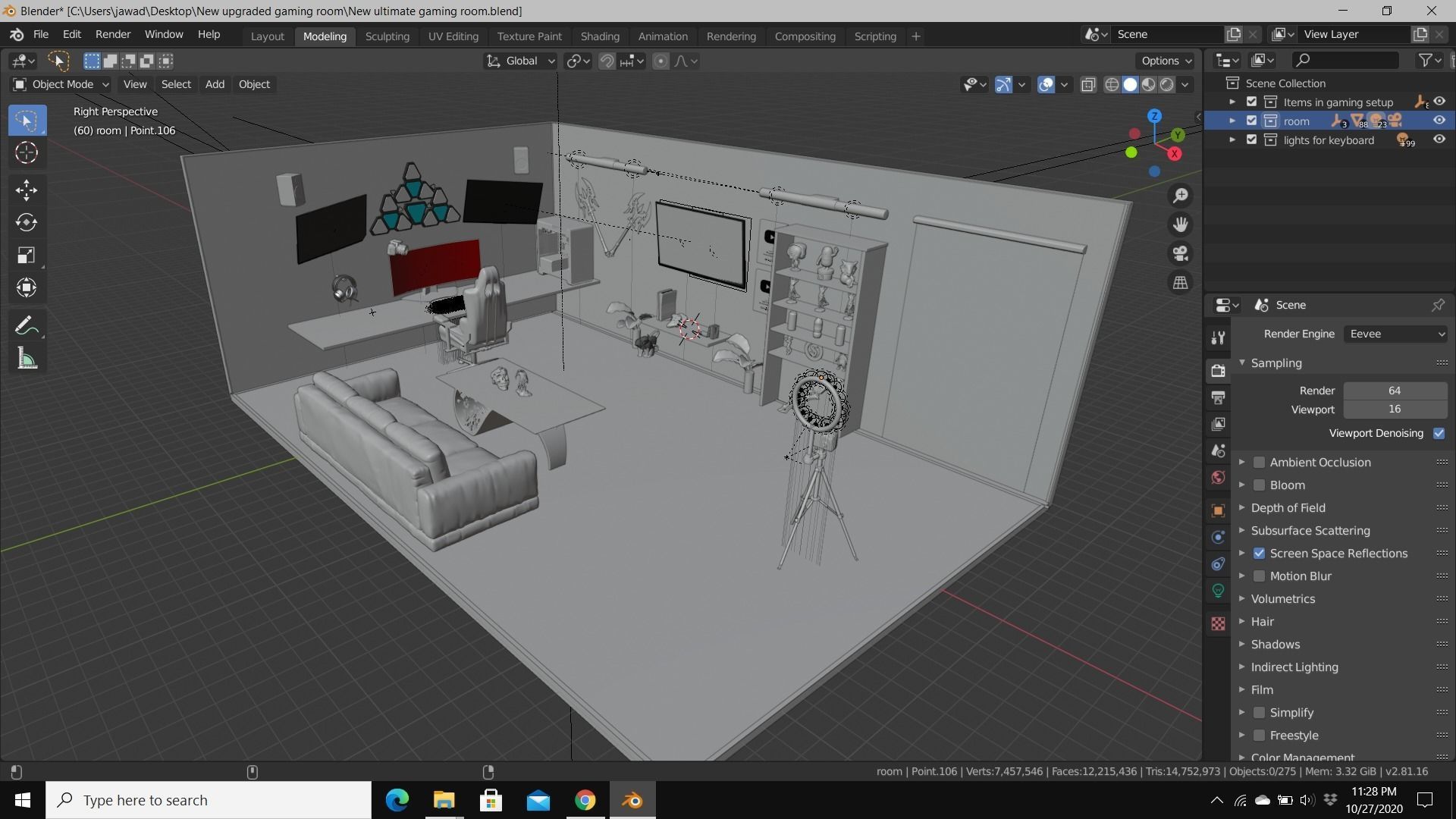Image resolution: width=1456 pixels, height=819 pixels.
Task: Collapse the Sampling panel
Action: click(1242, 363)
